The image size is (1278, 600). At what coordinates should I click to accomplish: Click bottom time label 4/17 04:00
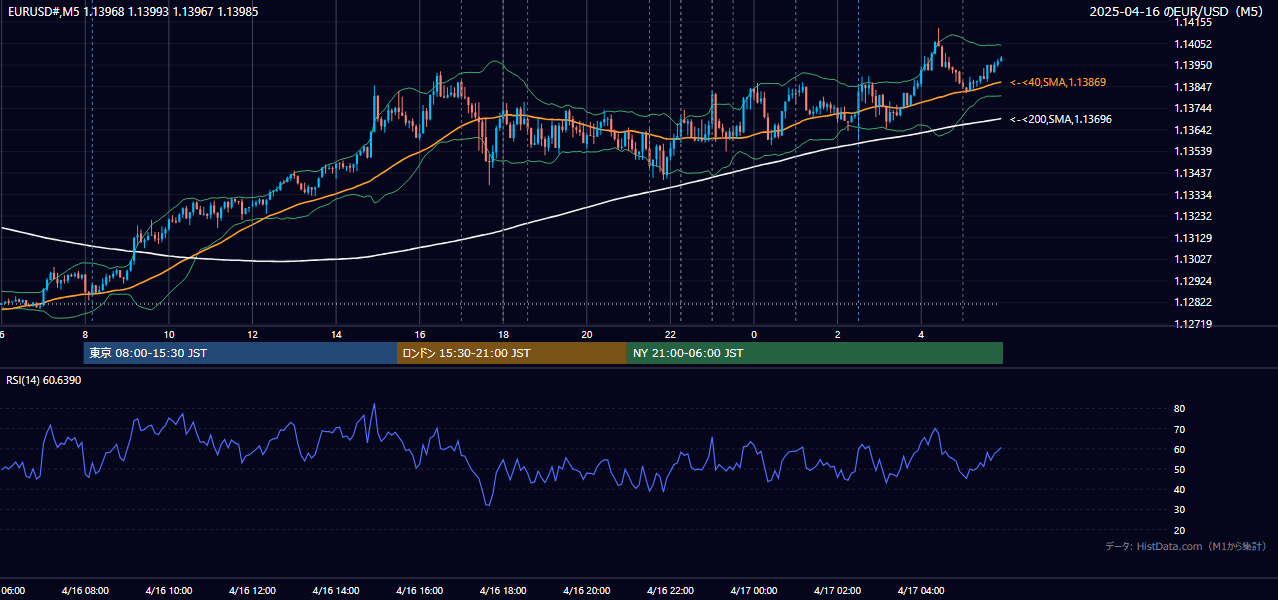point(920,591)
